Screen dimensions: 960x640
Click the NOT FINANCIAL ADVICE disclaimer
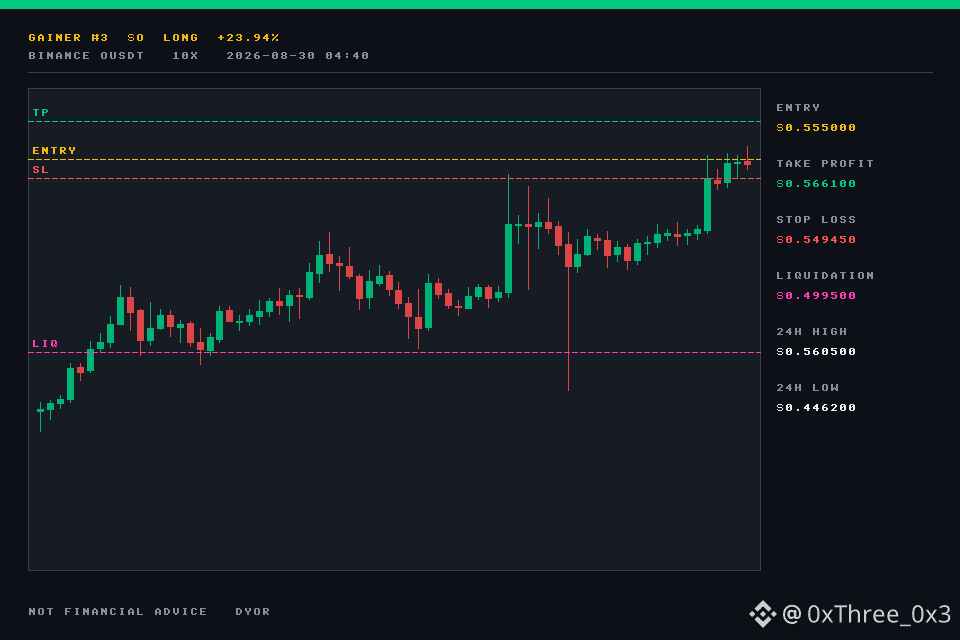tap(118, 611)
